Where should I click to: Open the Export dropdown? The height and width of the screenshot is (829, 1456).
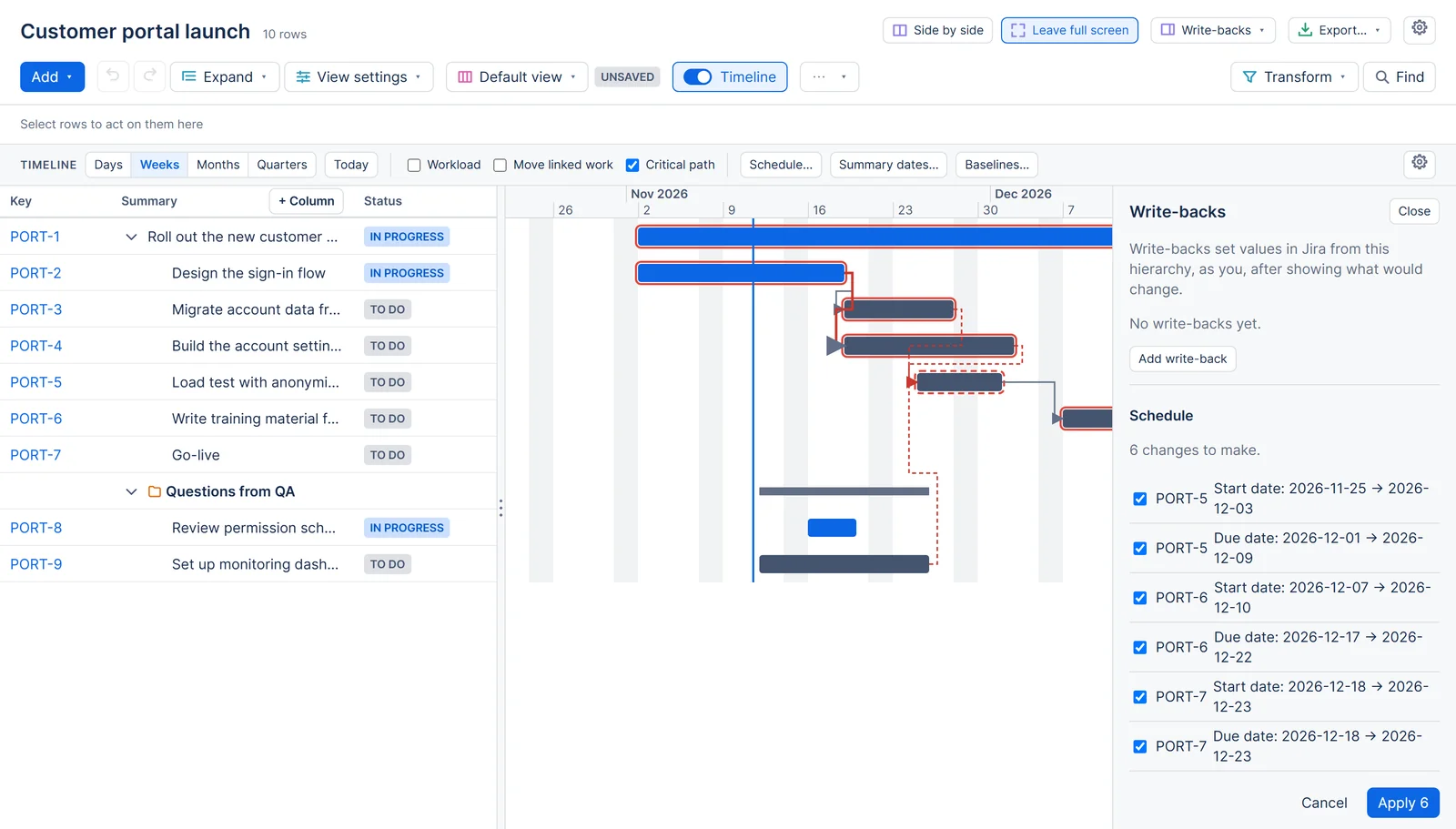click(x=1340, y=30)
